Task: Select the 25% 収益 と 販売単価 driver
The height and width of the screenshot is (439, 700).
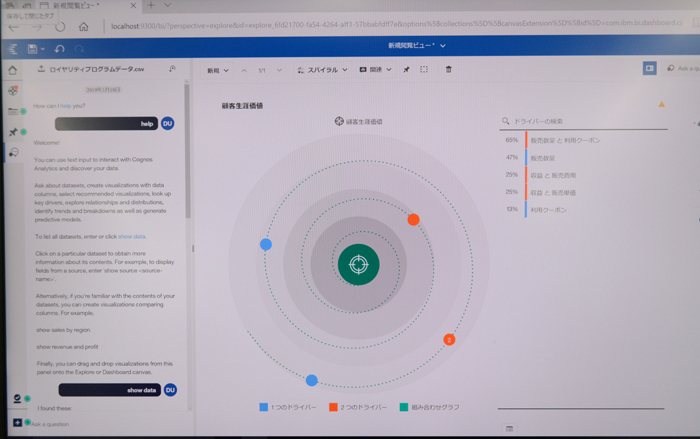Action: tap(585, 192)
